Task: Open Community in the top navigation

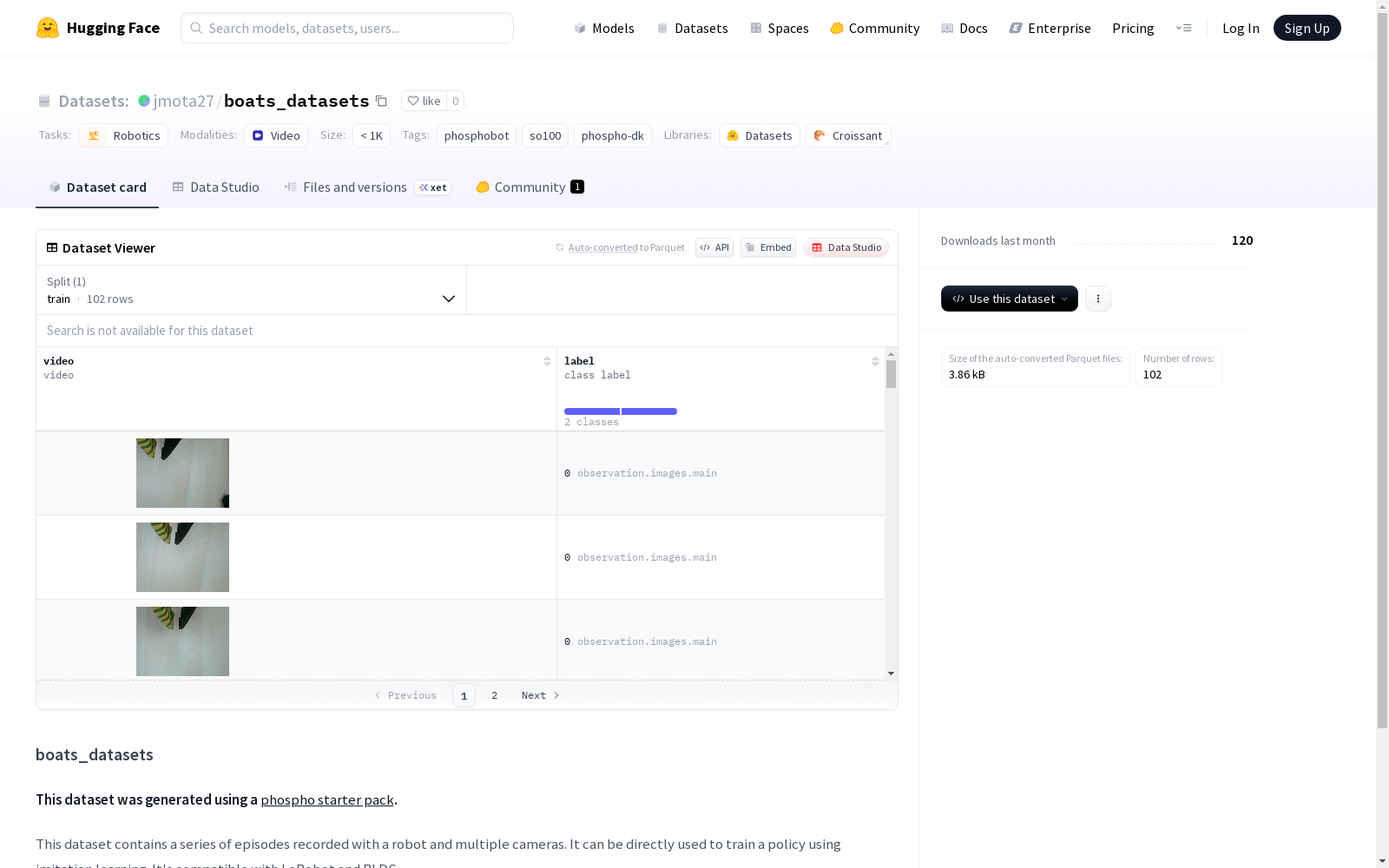Action: point(875,28)
